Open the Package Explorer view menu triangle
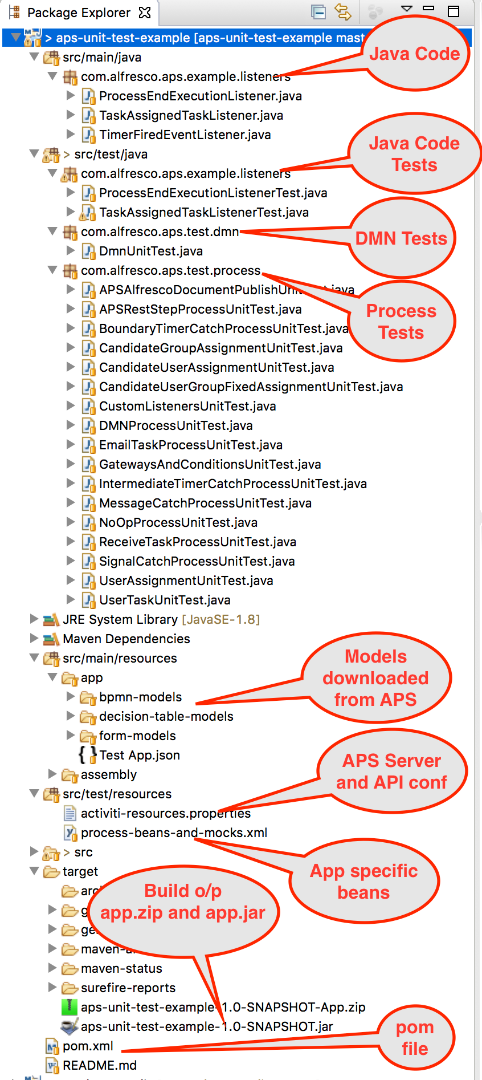Screen dimensions: 482x1080 click(x=406, y=10)
